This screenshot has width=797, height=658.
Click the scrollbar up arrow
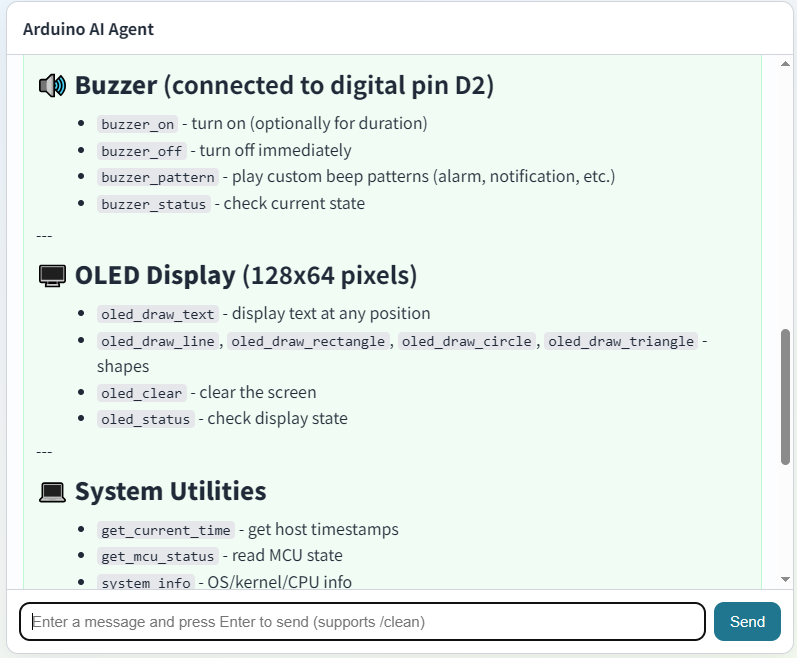coord(785,64)
